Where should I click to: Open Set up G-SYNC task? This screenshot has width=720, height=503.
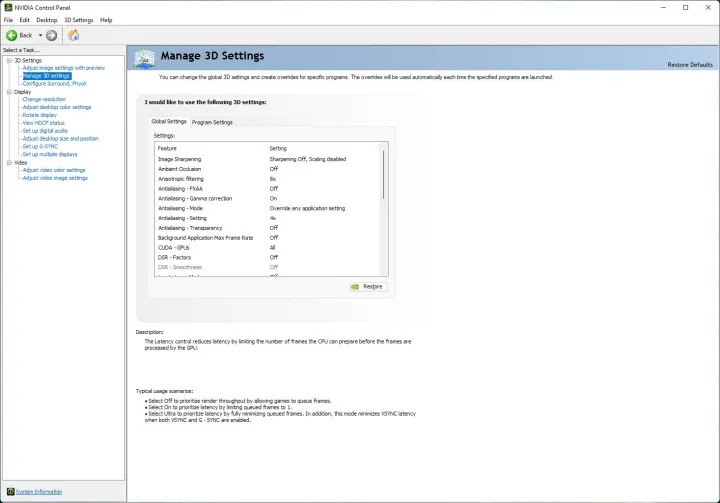pyautogui.click(x=40, y=147)
